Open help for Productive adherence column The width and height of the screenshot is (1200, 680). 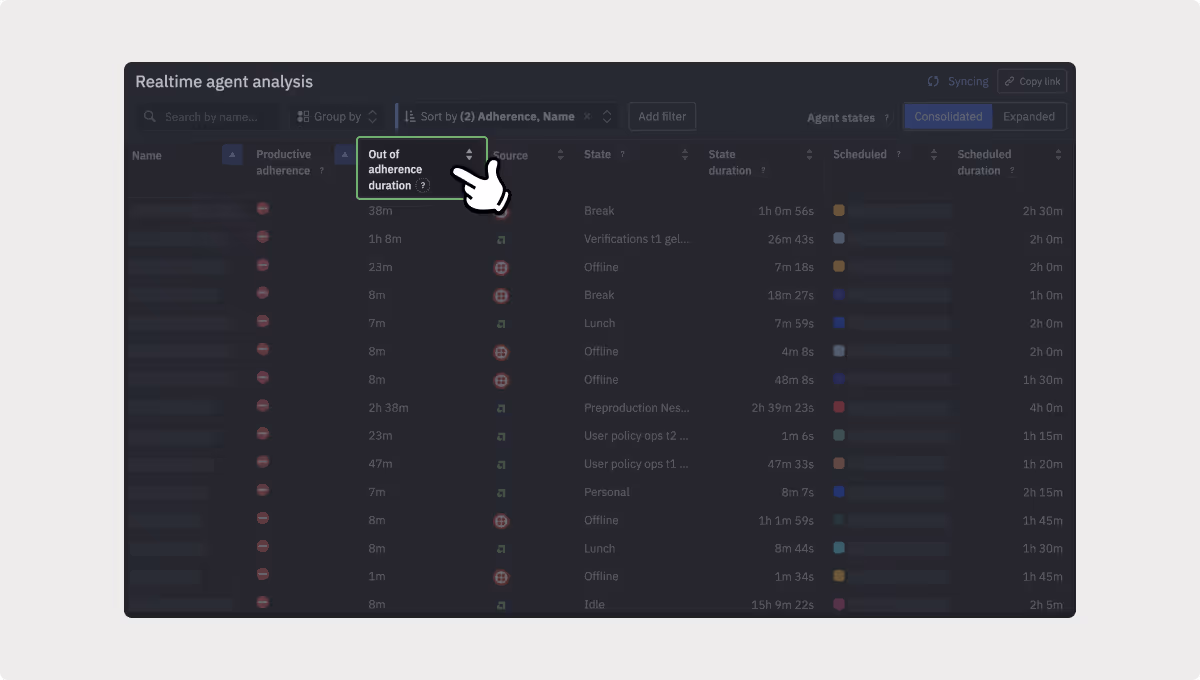tap(321, 171)
